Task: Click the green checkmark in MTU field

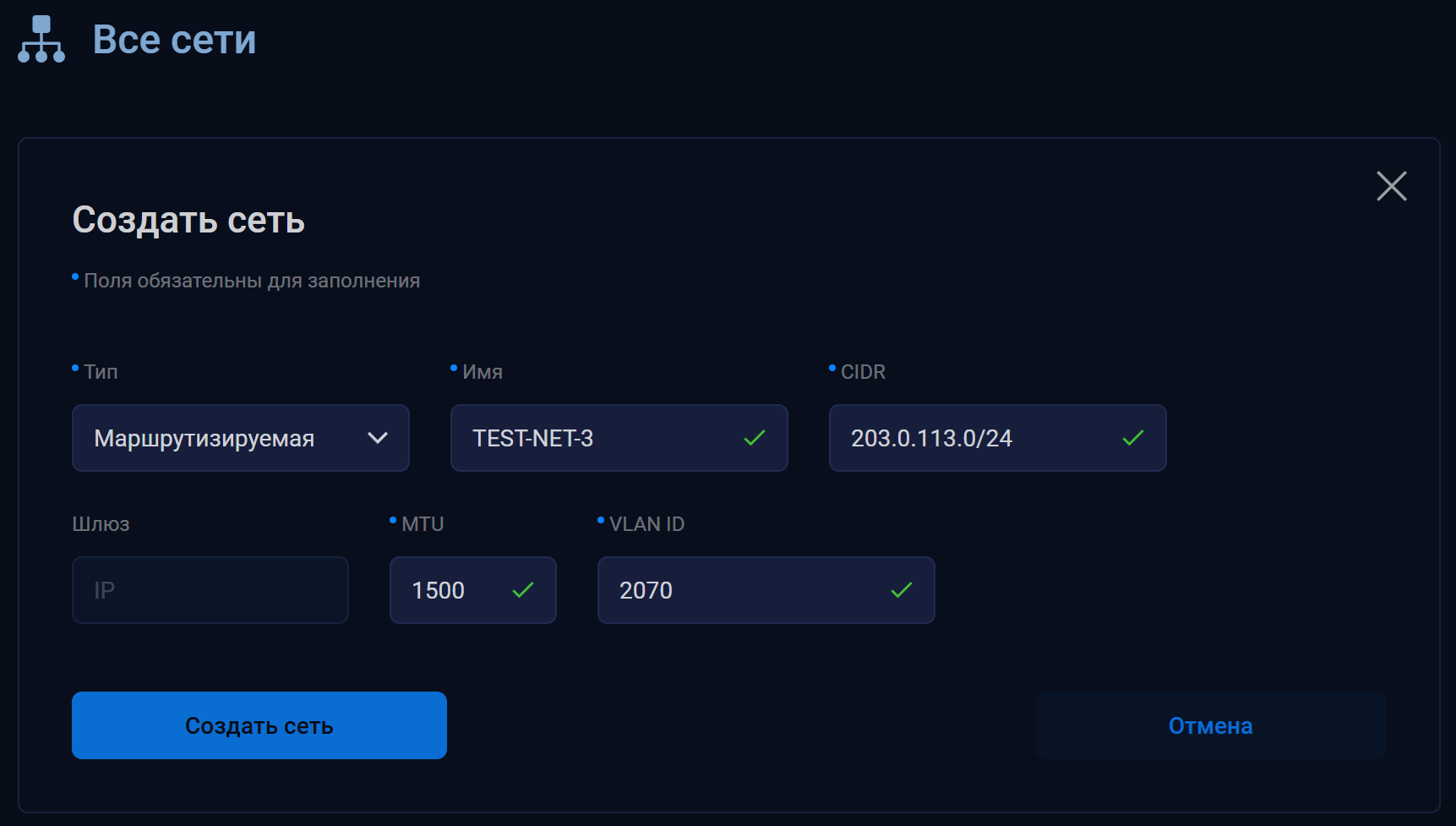Action: [523, 590]
